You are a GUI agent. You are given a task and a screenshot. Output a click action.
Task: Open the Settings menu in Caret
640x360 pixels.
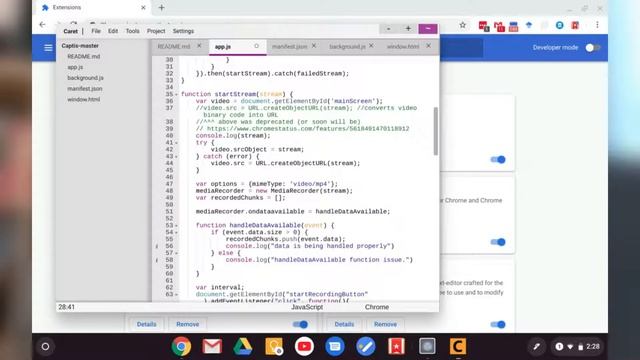click(183, 31)
